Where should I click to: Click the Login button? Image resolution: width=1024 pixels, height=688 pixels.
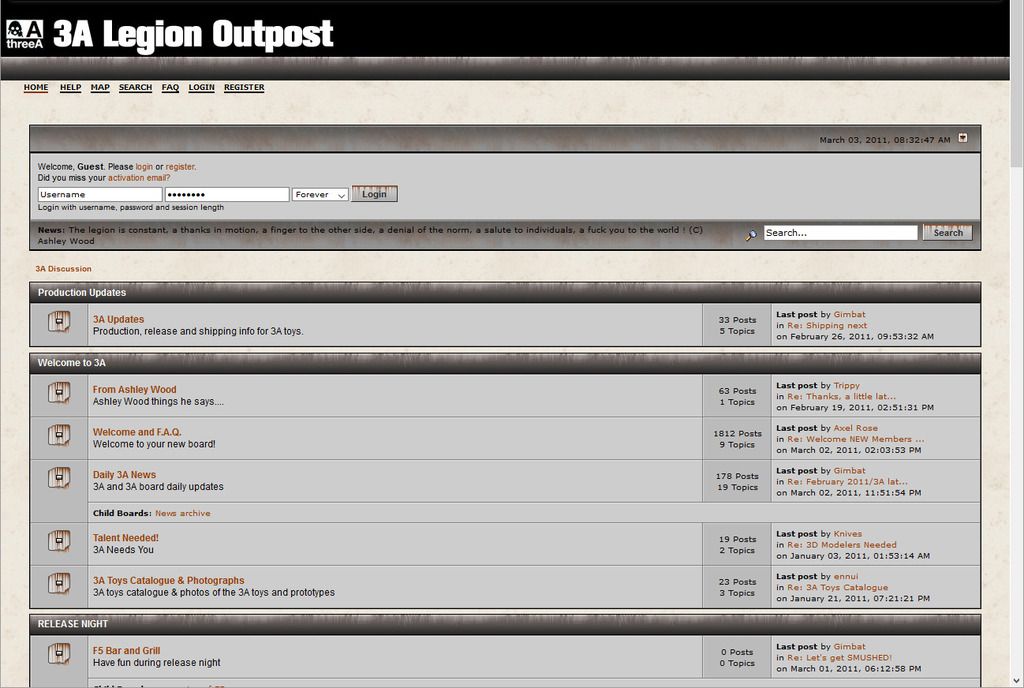[x=374, y=194]
